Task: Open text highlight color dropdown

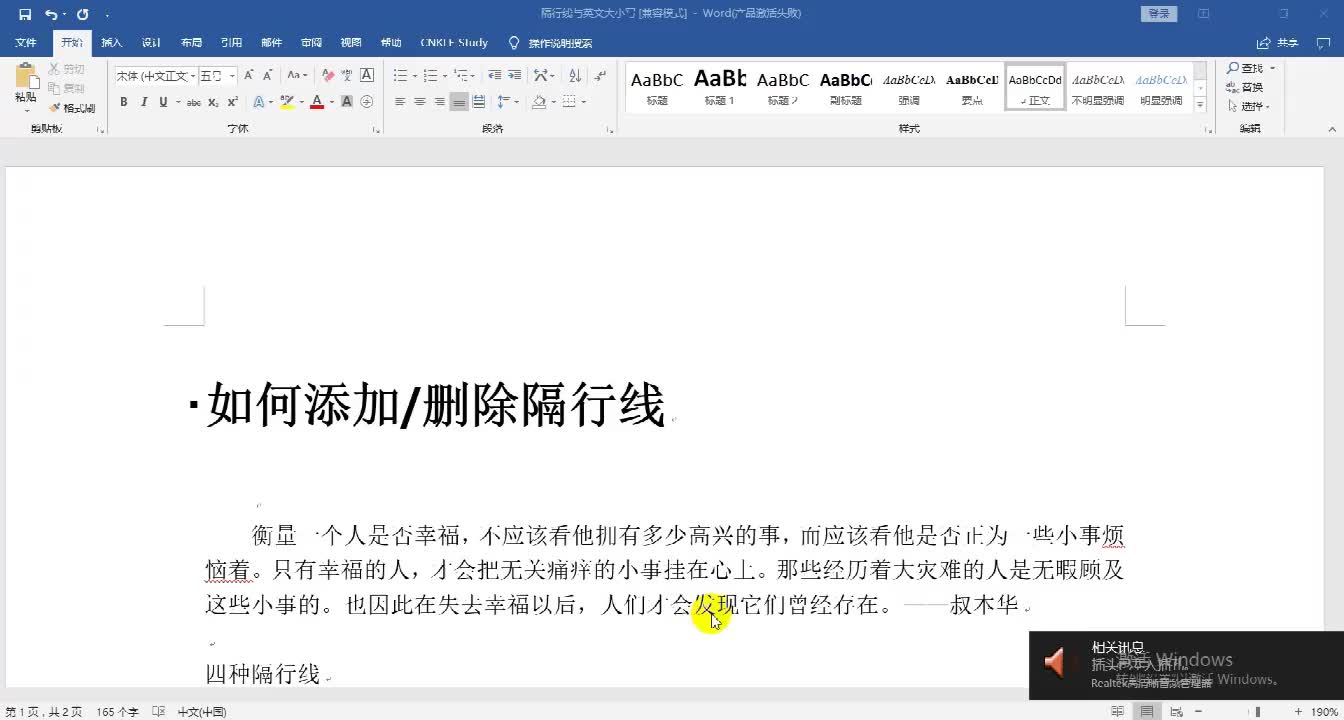Action: click(302, 102)
